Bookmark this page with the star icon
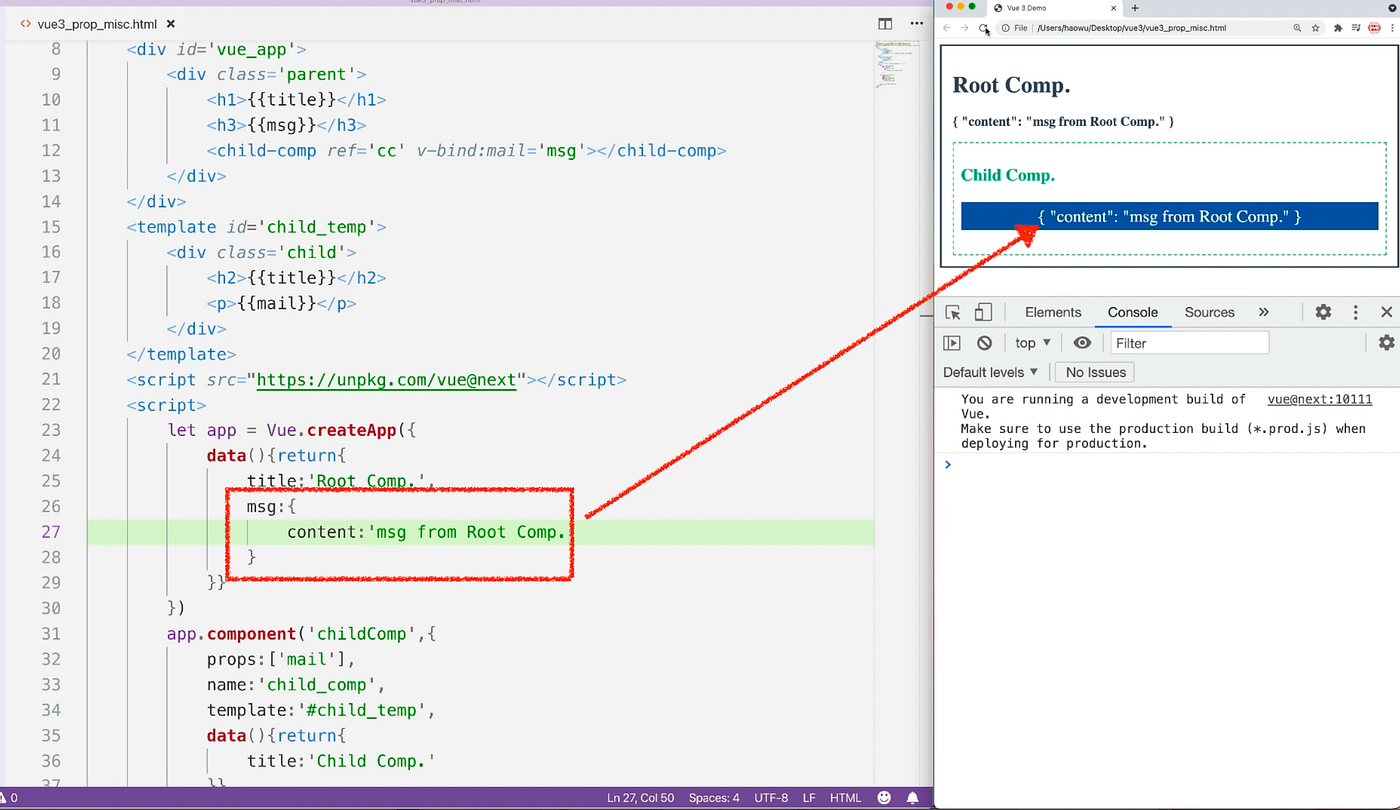Screen dimensions: 1400x810 (x=1315, y=28)
